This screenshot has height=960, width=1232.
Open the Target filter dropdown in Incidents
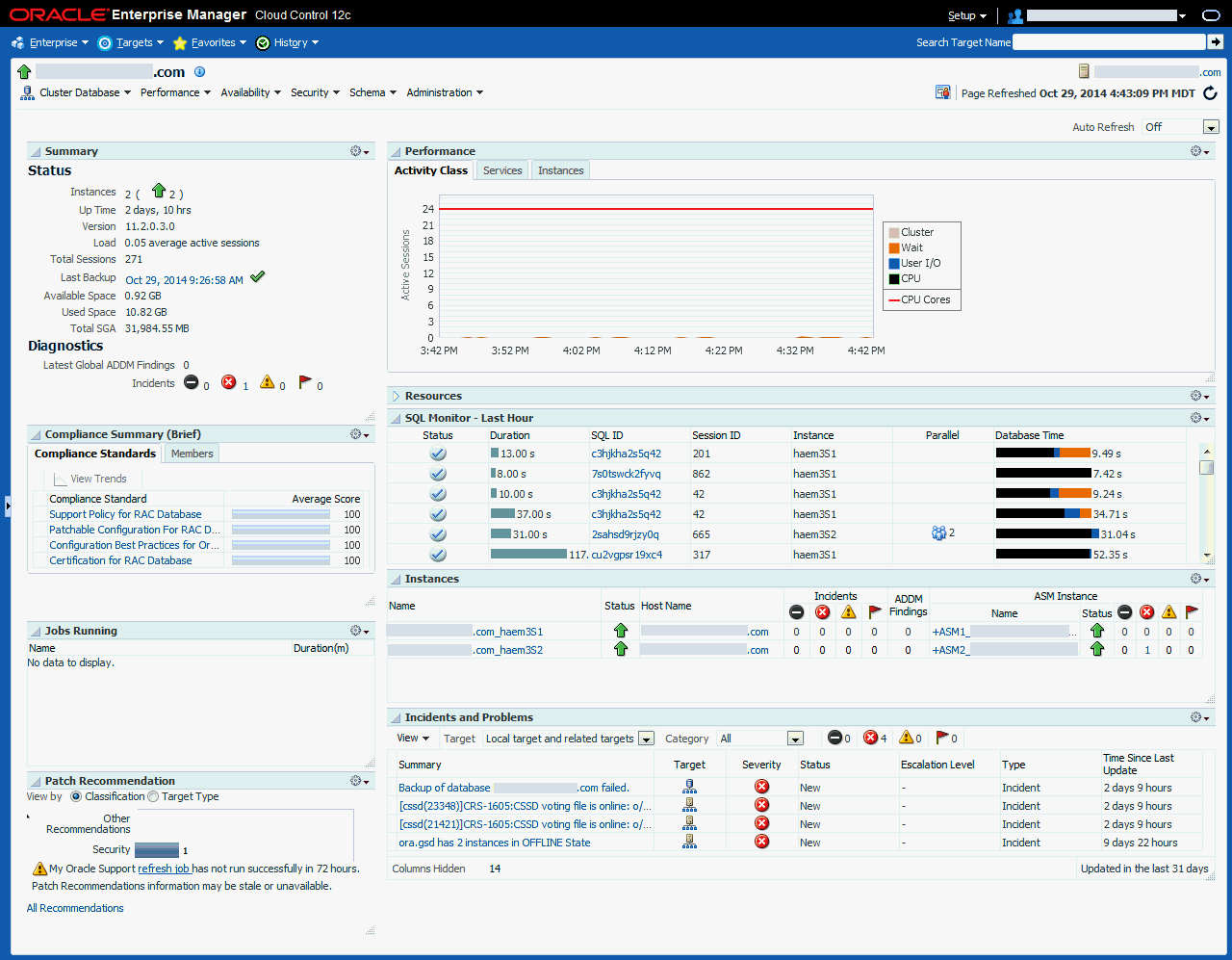click(x=647, y=739)
